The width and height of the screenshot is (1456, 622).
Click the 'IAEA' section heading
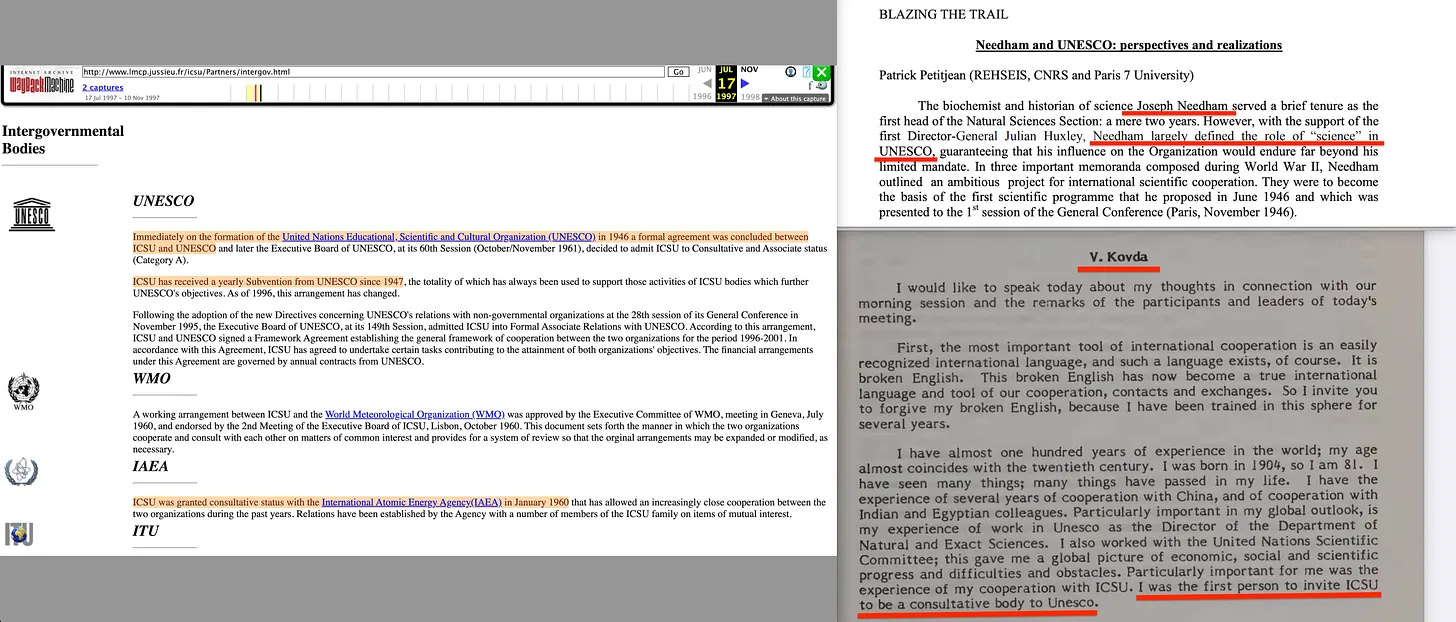tap(151, 466)
